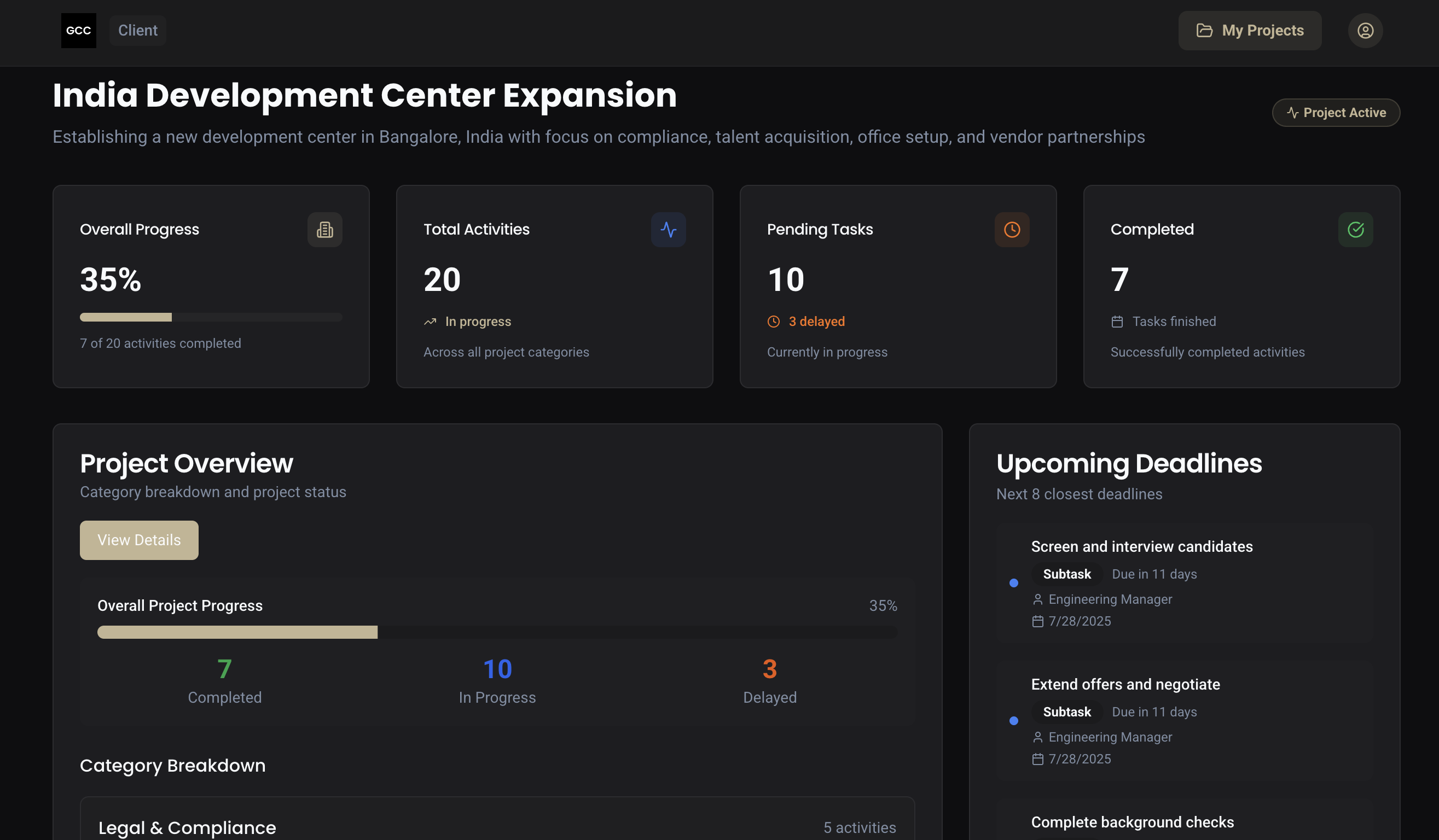Screen dimensions: 1439x840
Task: Click Subtask tag on Screen and interview candidates
Action: pyautogui.click(x=1067, y=574)
